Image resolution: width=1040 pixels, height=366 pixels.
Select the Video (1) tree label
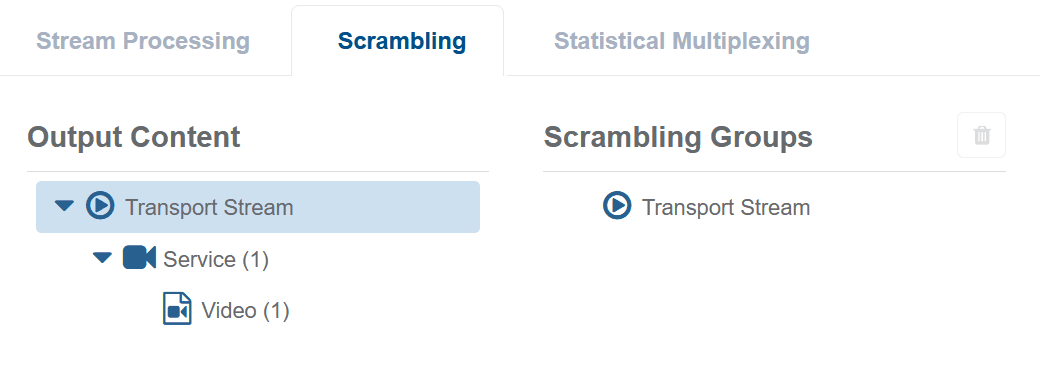[245, 310]
